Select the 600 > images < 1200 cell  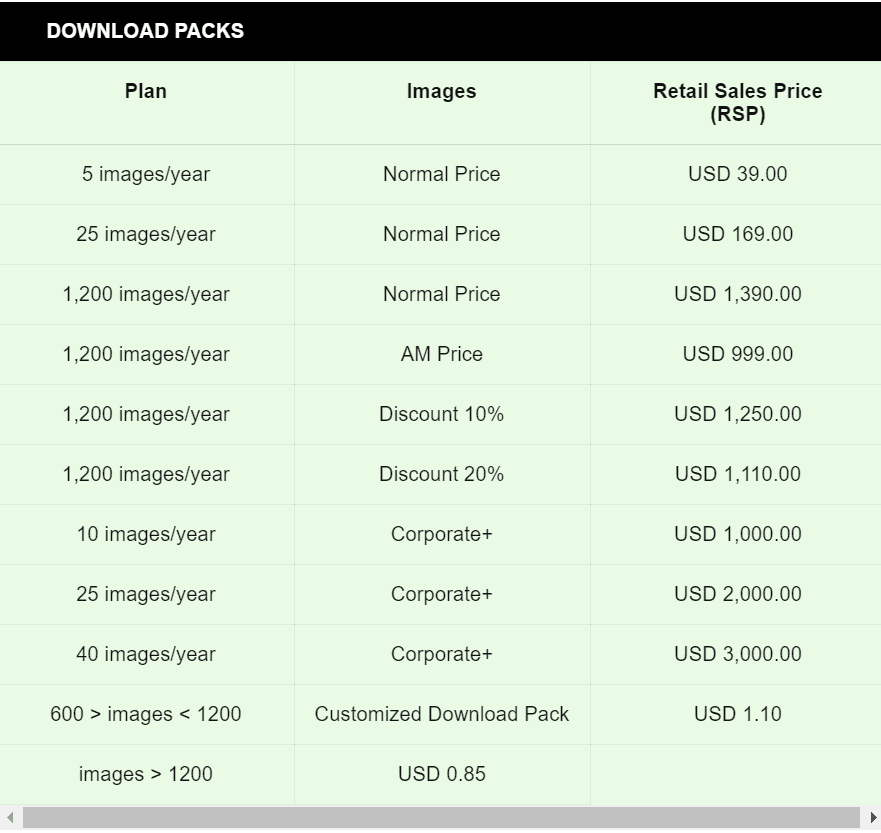point(146,714)
